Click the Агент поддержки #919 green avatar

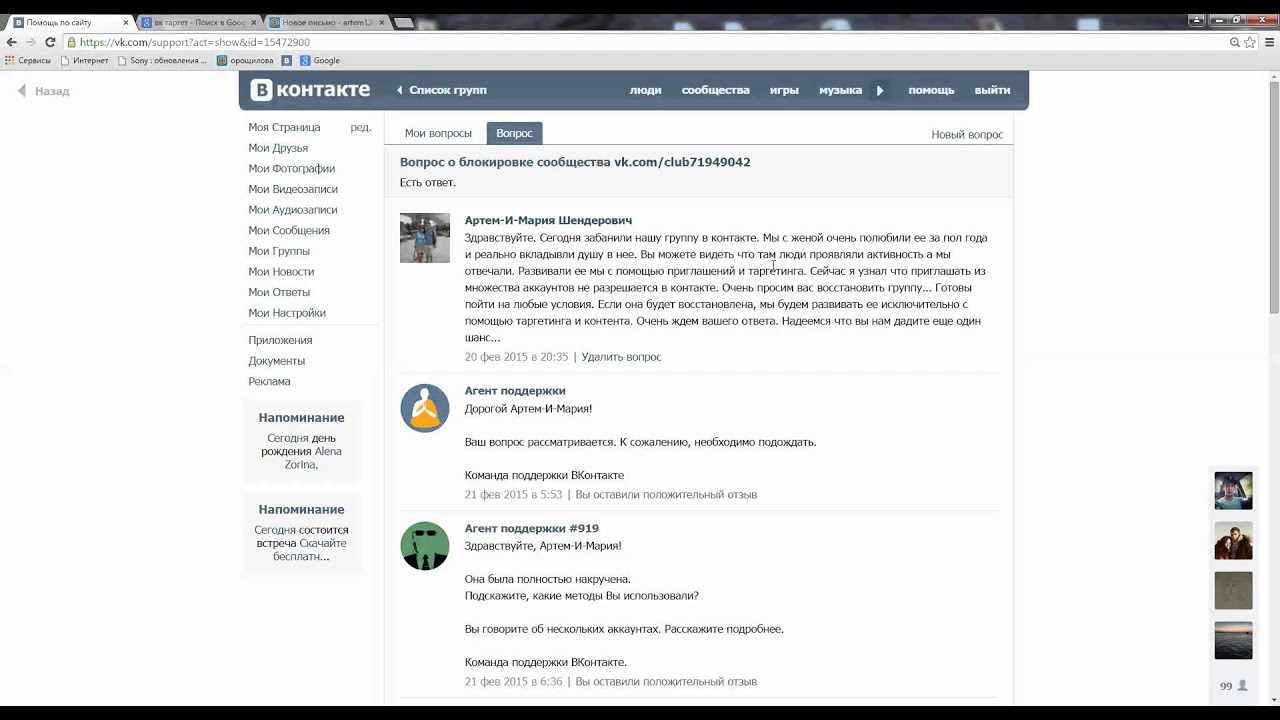[x=425, y=546]
